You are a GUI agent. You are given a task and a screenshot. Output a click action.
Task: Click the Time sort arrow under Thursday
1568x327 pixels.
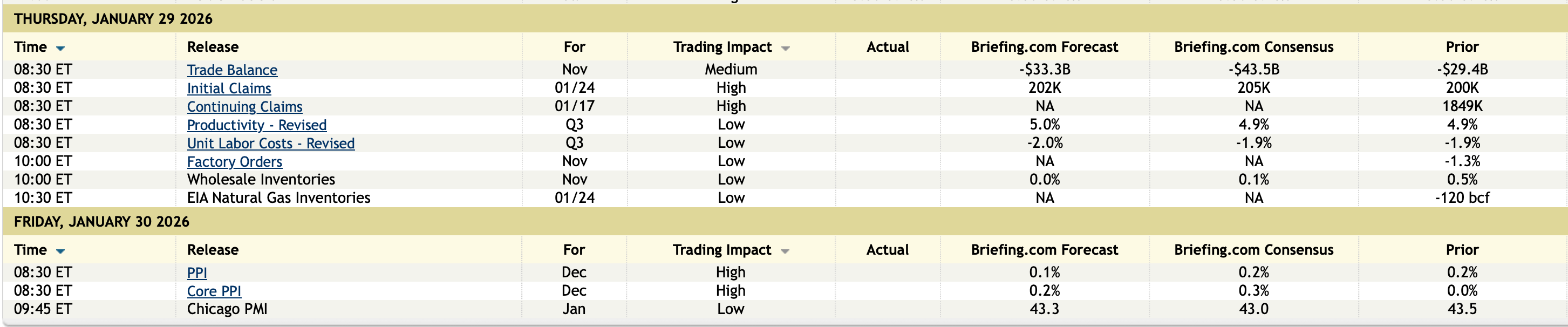click(60, 48)
